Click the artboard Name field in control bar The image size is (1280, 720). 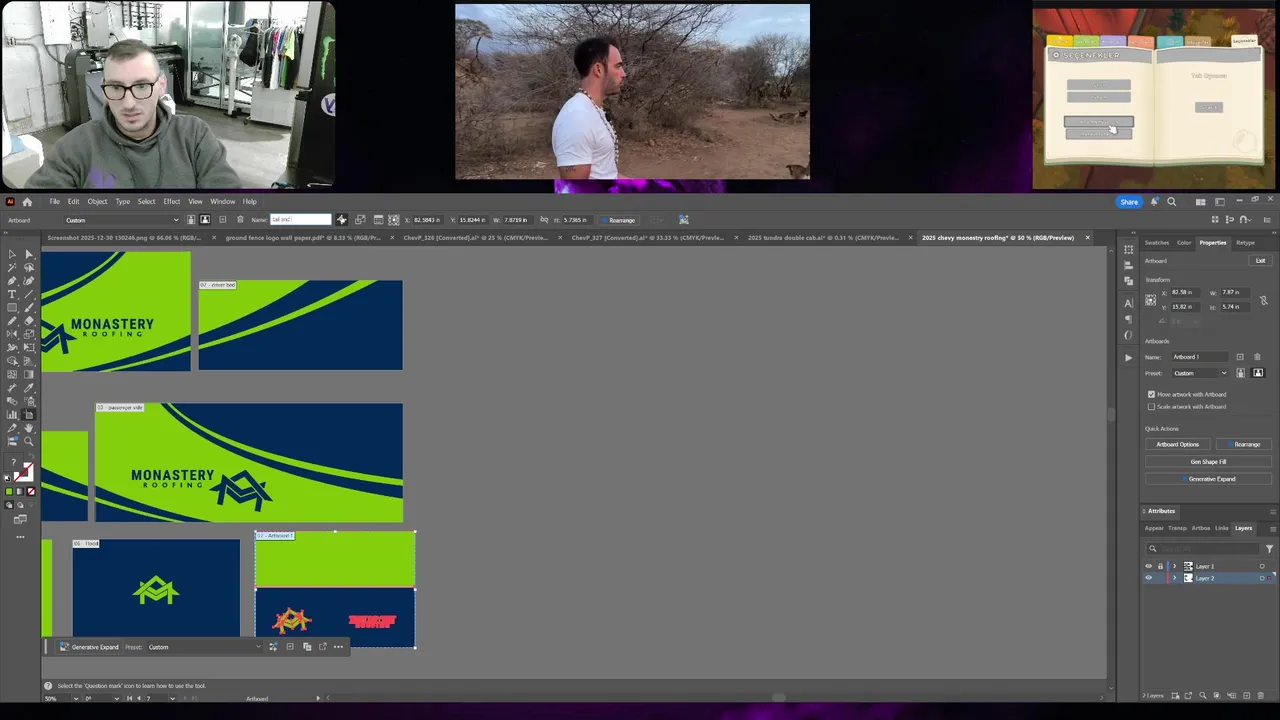(x=300, y=220)
